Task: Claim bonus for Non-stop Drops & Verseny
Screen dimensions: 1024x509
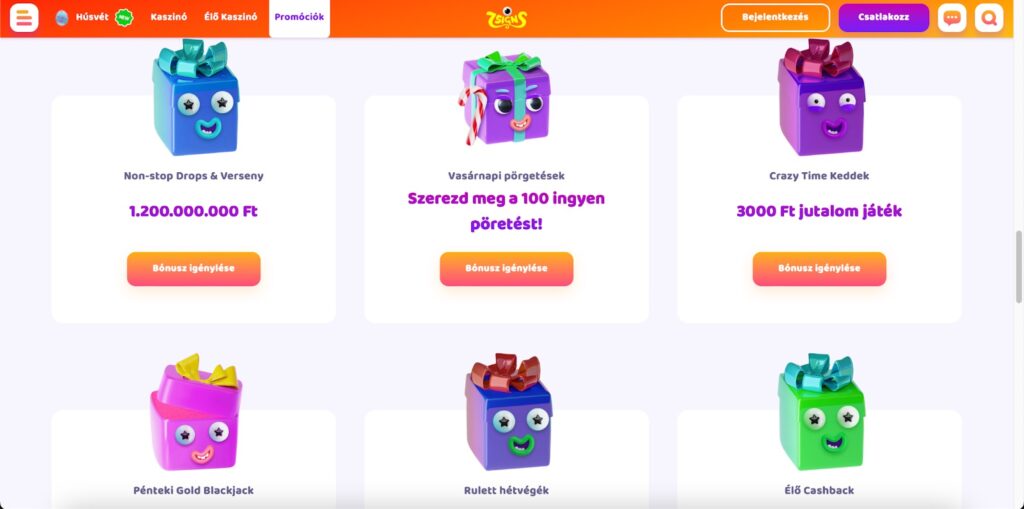Action: [x=193, y=269]
